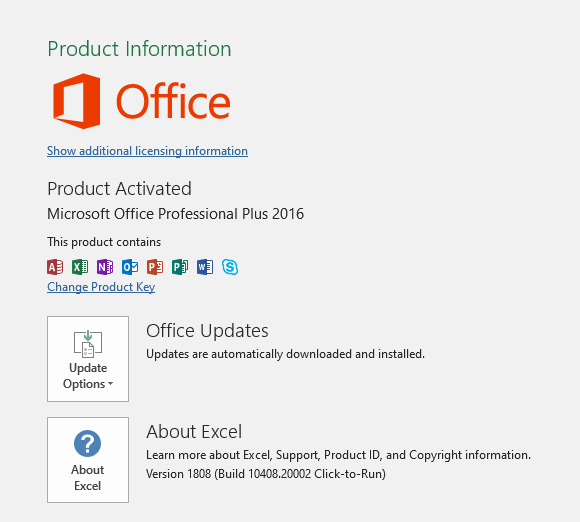Image resolution: width=580 pixels, height=522 pixels.
Task: Click the Publisher app icon
Action: tap(180, 267)
